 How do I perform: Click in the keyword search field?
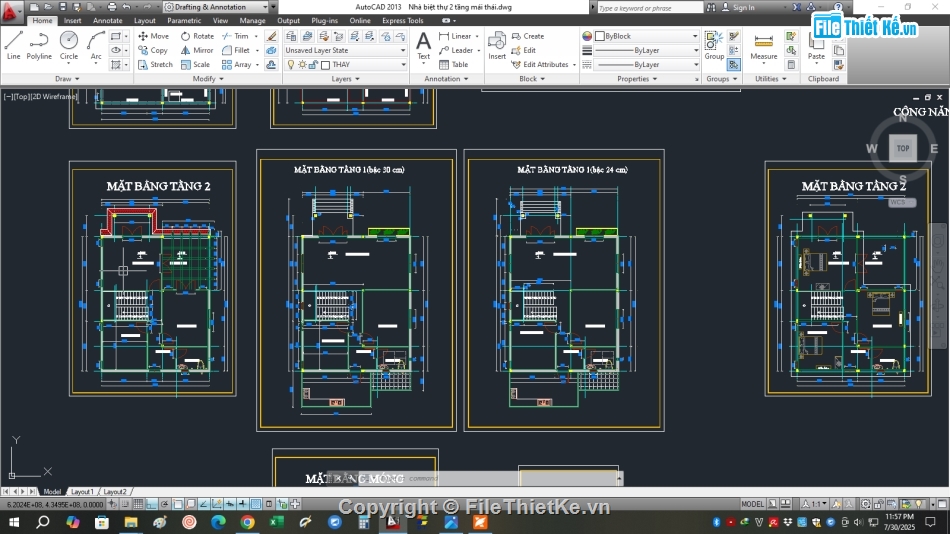649,8
